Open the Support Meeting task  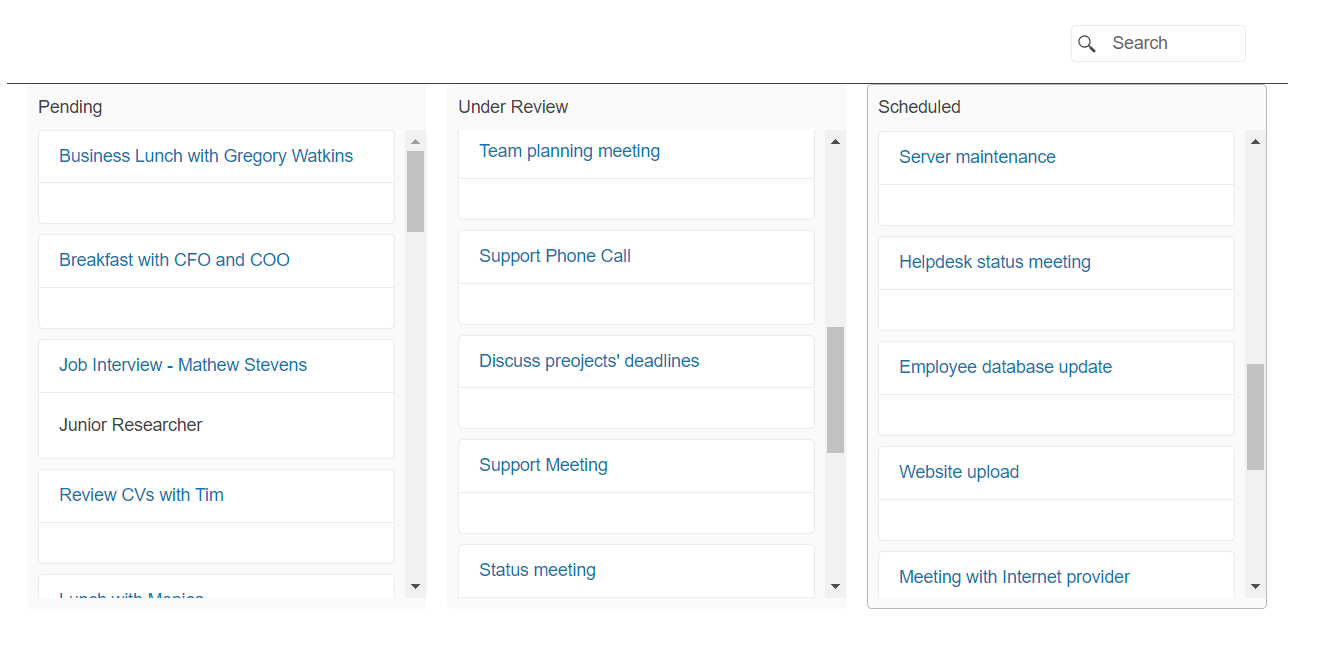(x=543, y=464)
